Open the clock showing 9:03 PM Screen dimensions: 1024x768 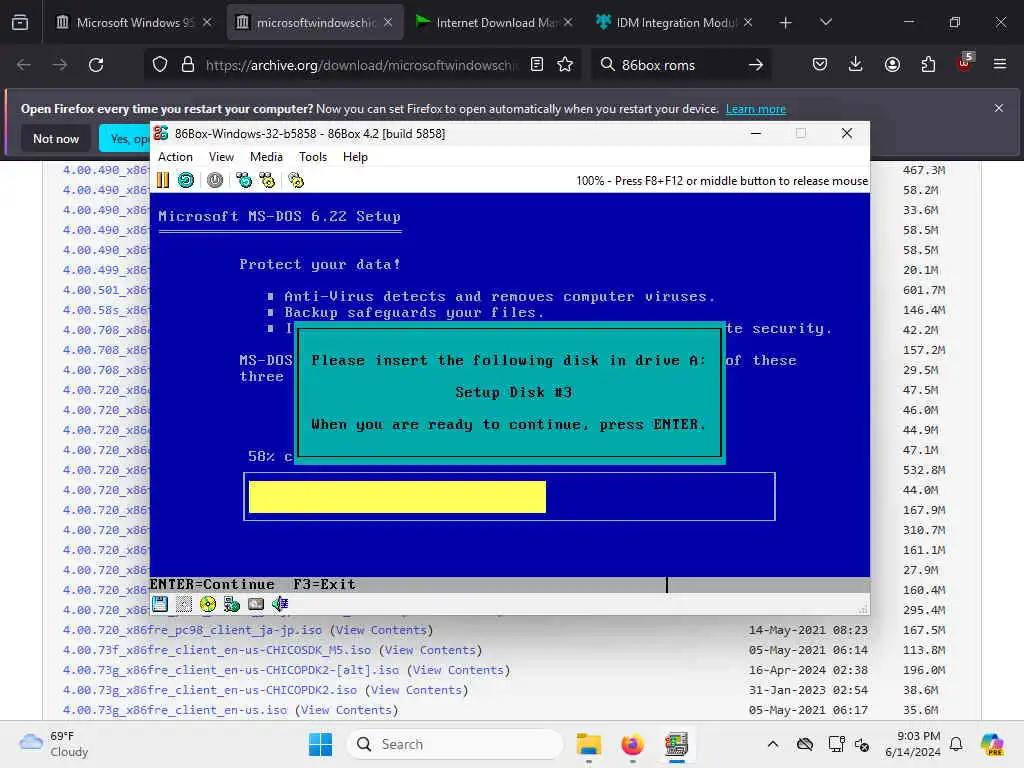tap(913, 744)
